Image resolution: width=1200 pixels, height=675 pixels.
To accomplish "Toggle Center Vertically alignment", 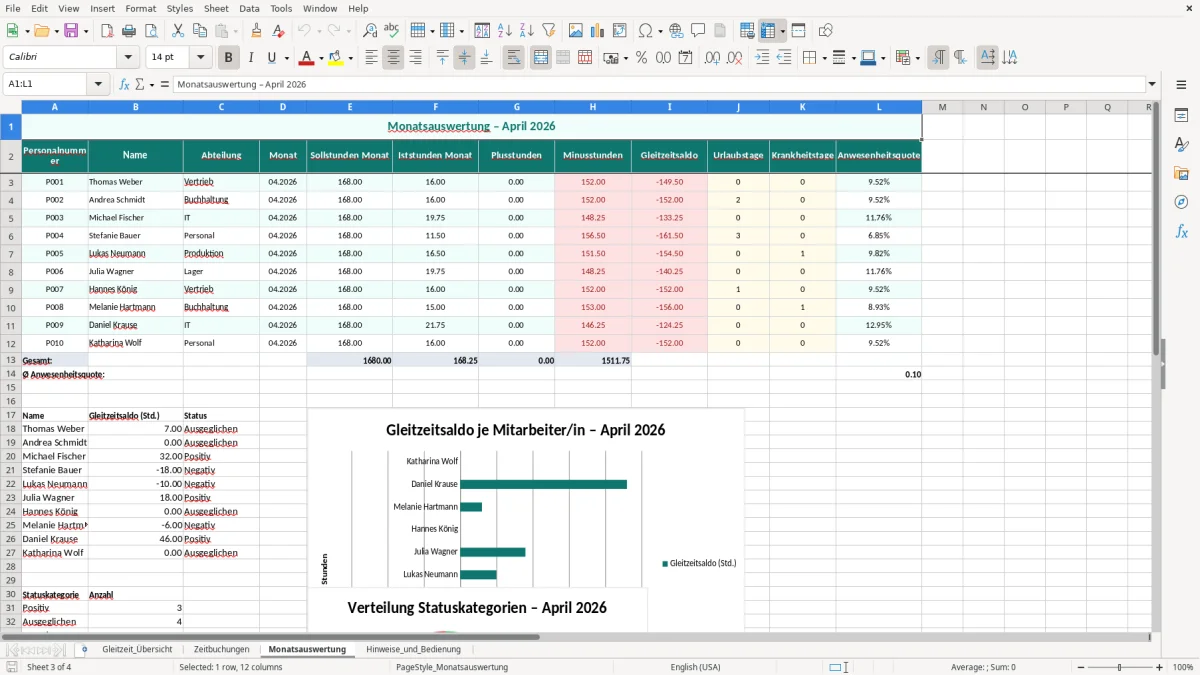I will click(x=464, y=58).
